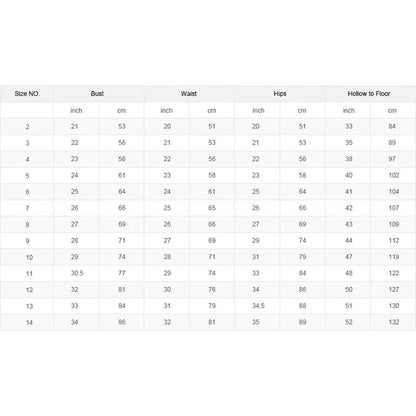Click the 47 inch hollow to floor cell
The image size is (416, 416).
(349, 257)
